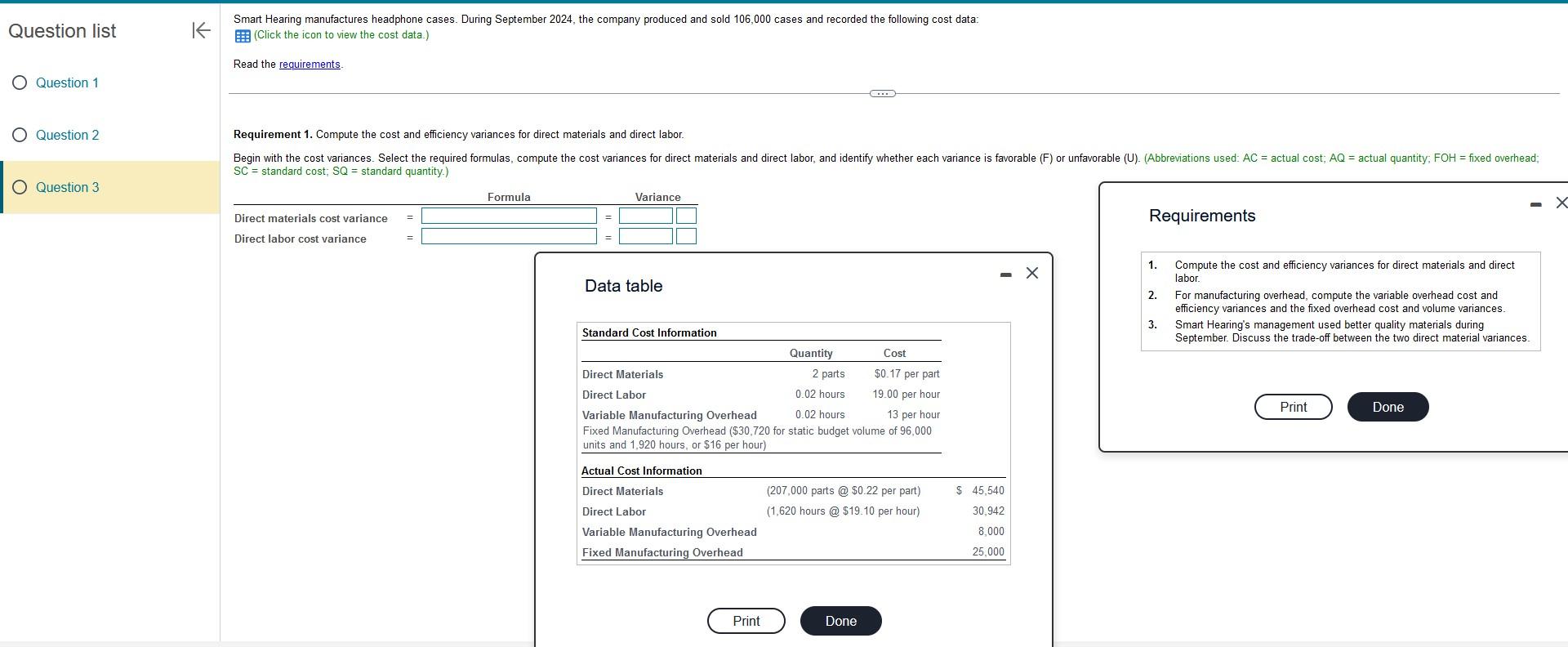Close the Data table dialog

click(1032, 274)
